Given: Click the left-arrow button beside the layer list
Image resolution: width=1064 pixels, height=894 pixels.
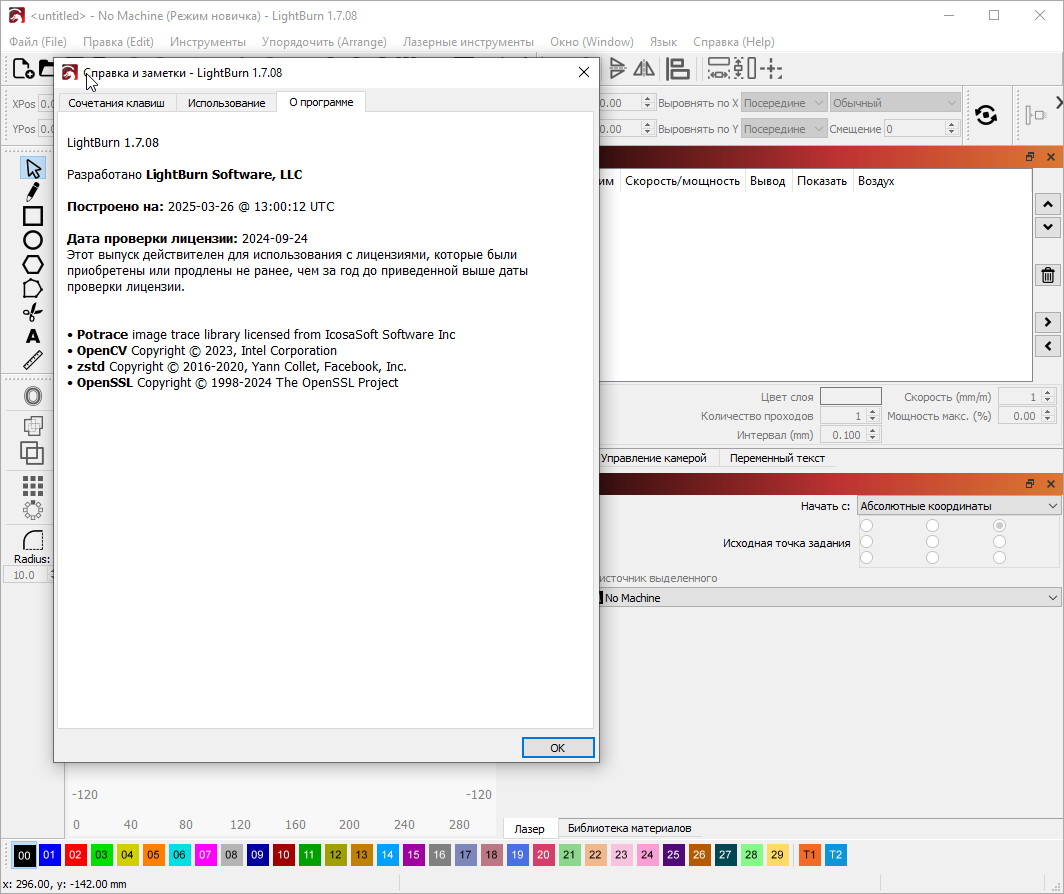Looking at the screenshot, I should tap(1048, 346).
